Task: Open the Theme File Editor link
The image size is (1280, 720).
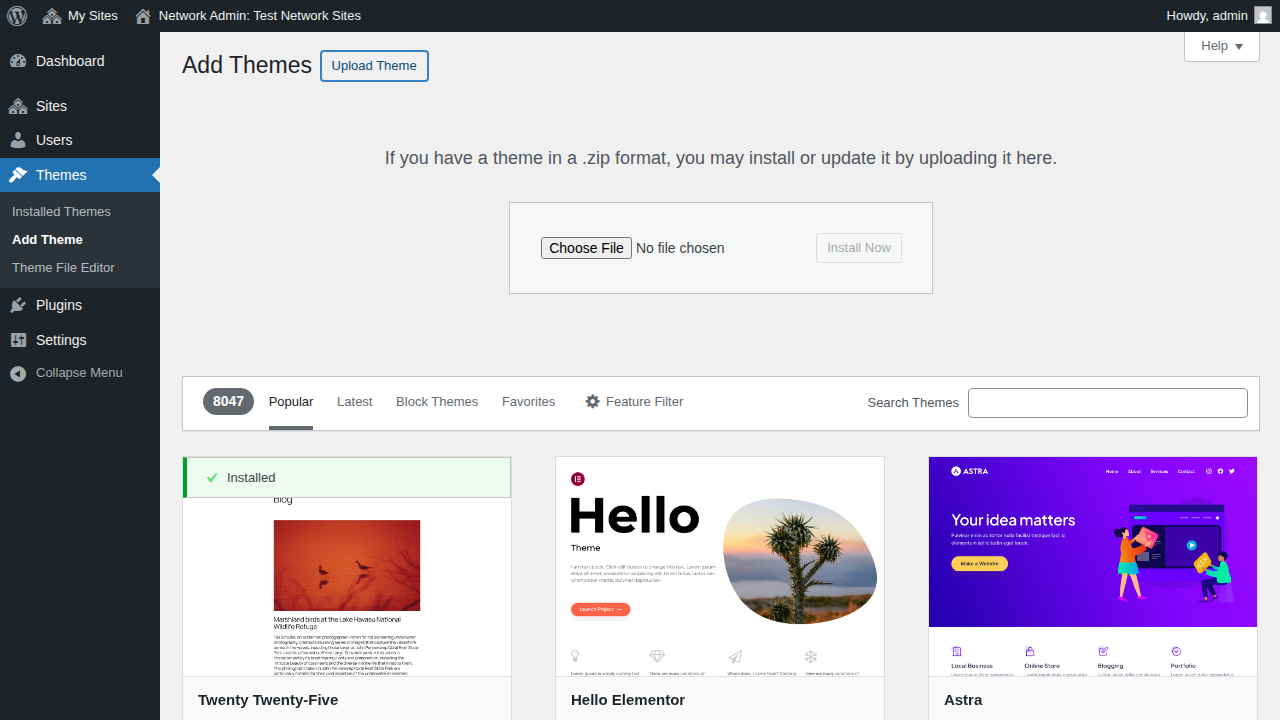Action: [x=61, y=267]
